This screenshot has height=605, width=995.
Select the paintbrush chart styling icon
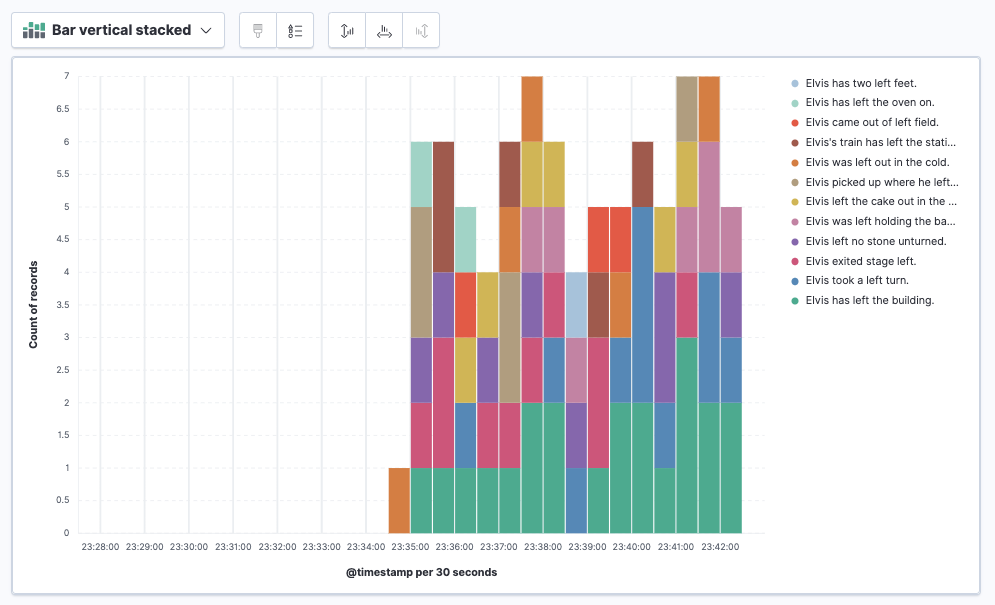[257, 30]
